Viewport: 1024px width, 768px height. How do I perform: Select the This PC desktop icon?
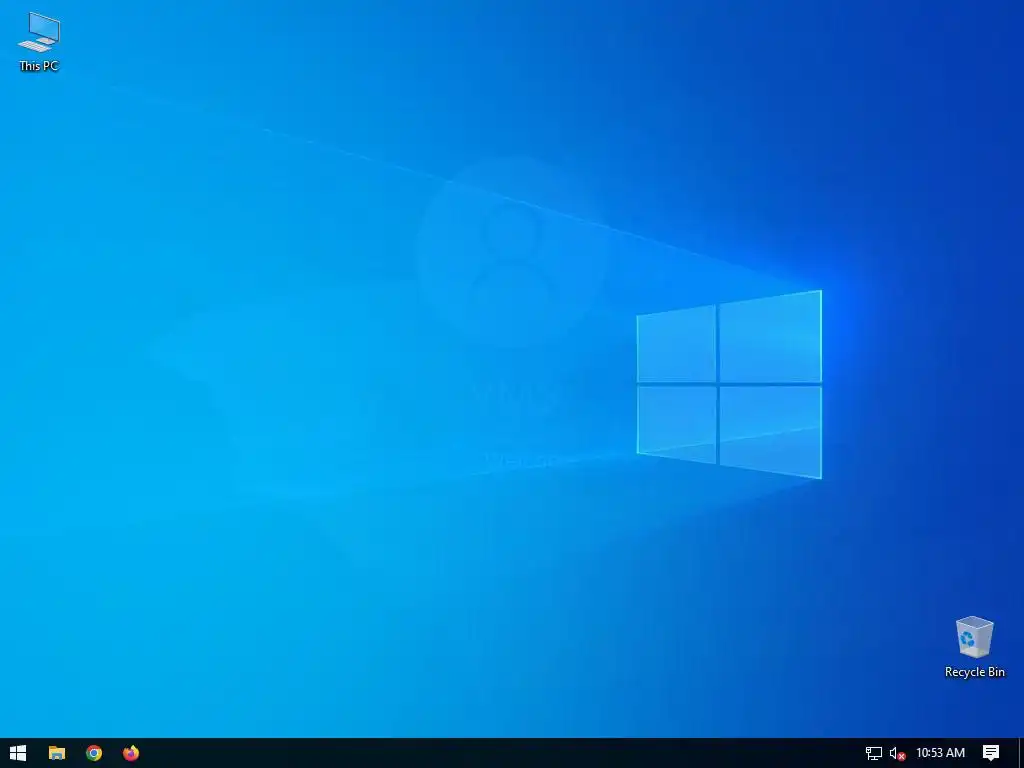coord(39,40)
